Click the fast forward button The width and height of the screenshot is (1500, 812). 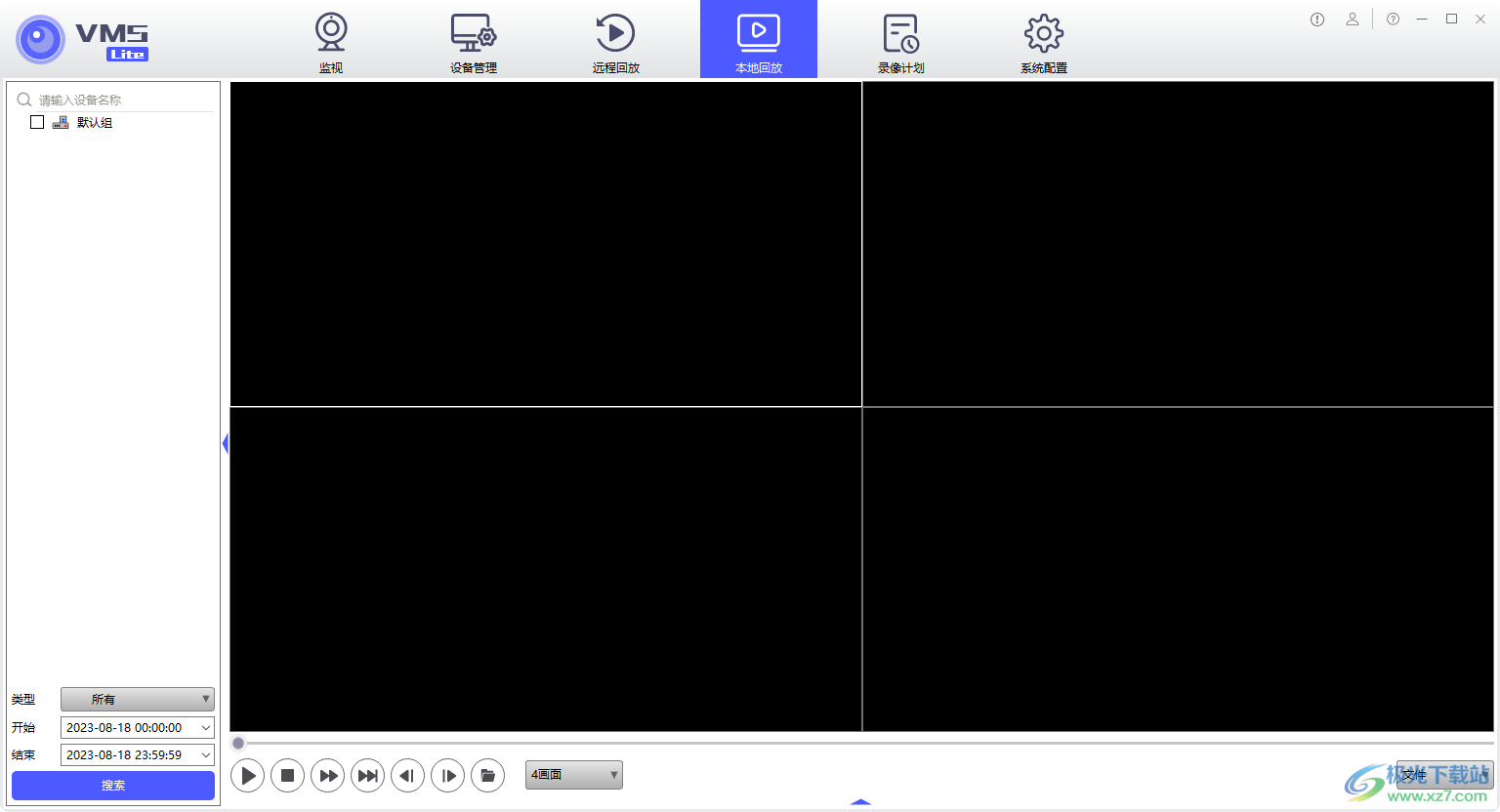[328, 776]
